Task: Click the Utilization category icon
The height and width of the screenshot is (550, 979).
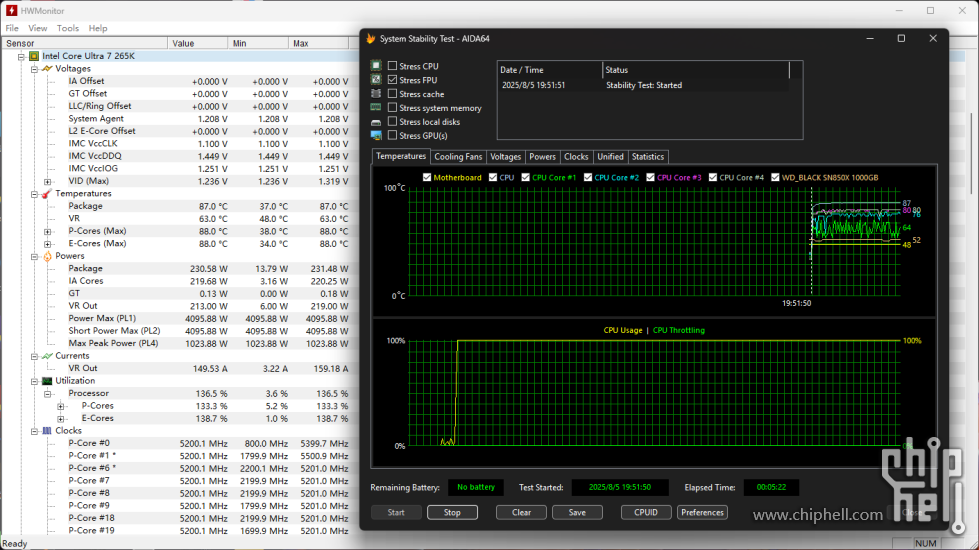Action: pos(47,381)
